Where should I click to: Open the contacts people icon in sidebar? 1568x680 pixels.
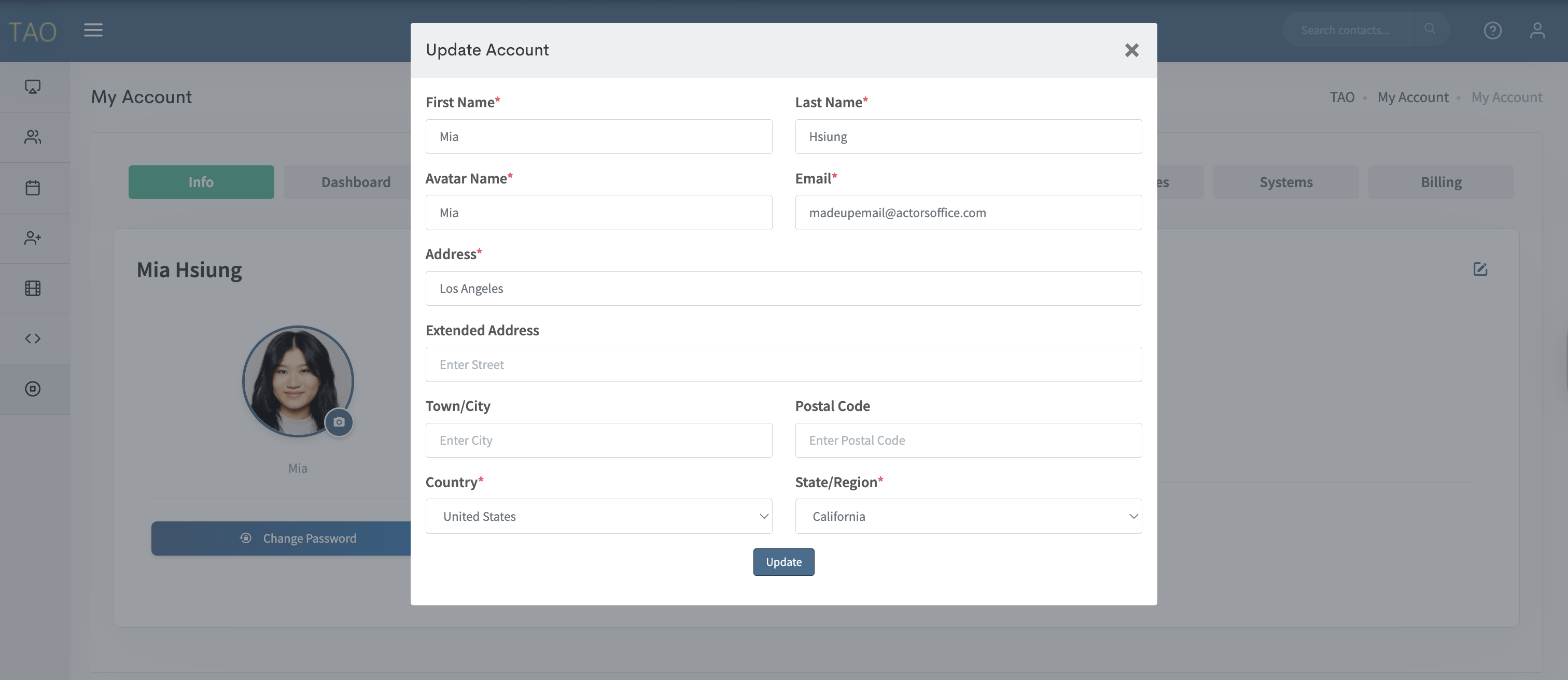coord(33,137)
